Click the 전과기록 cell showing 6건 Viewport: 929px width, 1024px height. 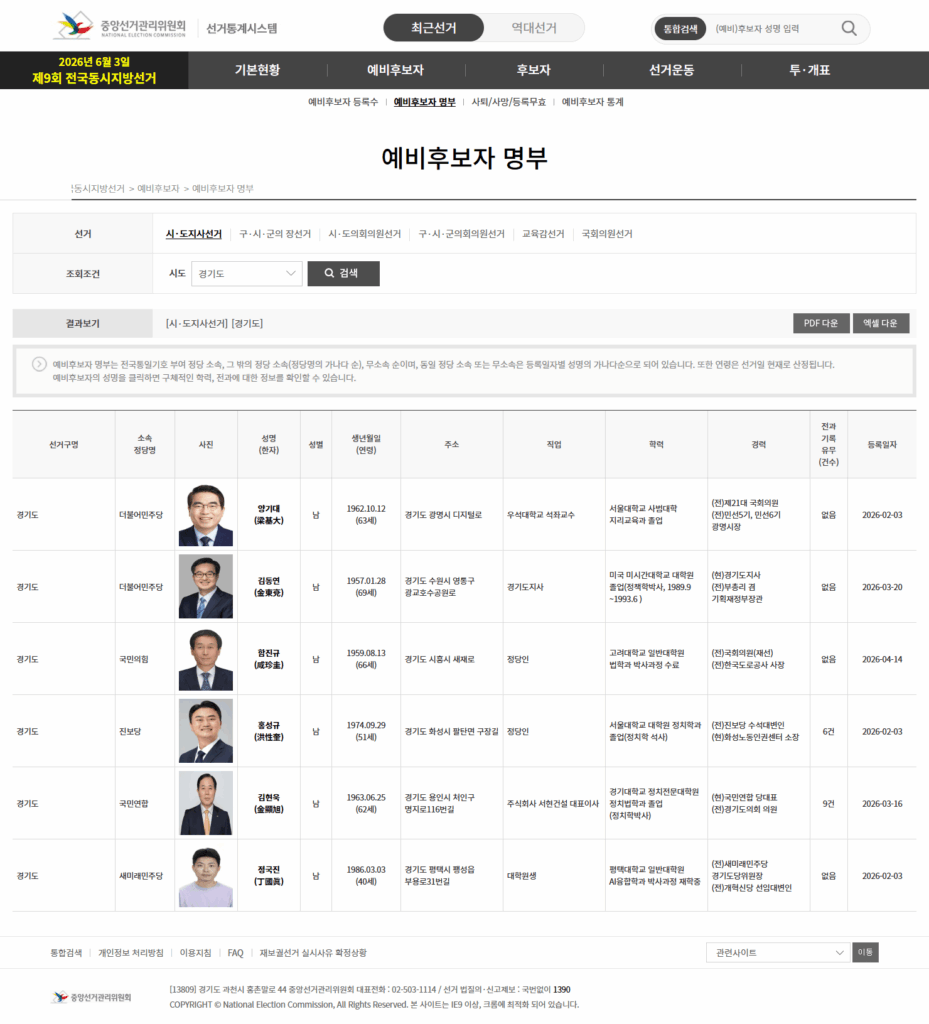pos(828,731)
